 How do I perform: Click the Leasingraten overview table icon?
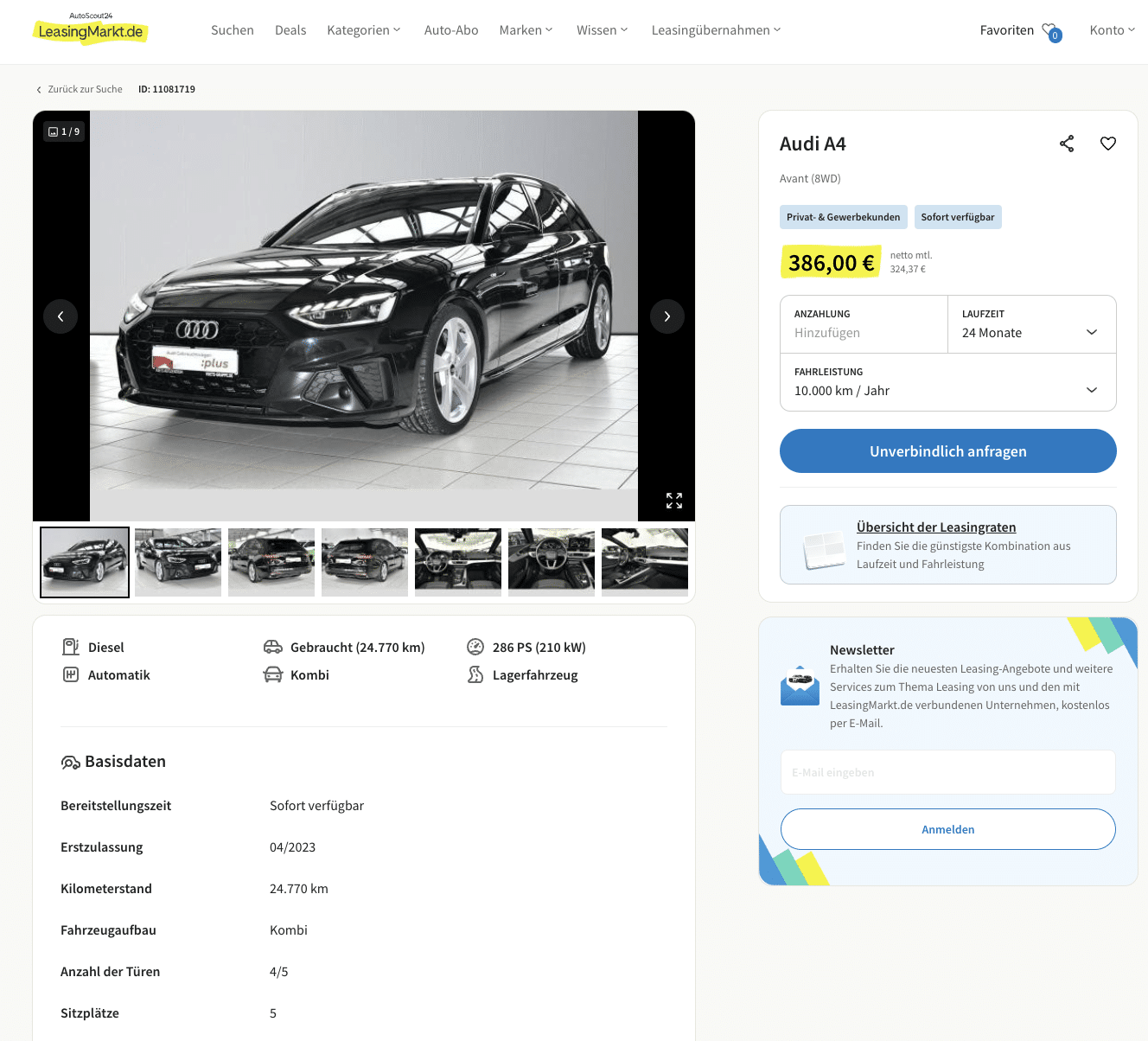tap(824, 550)
